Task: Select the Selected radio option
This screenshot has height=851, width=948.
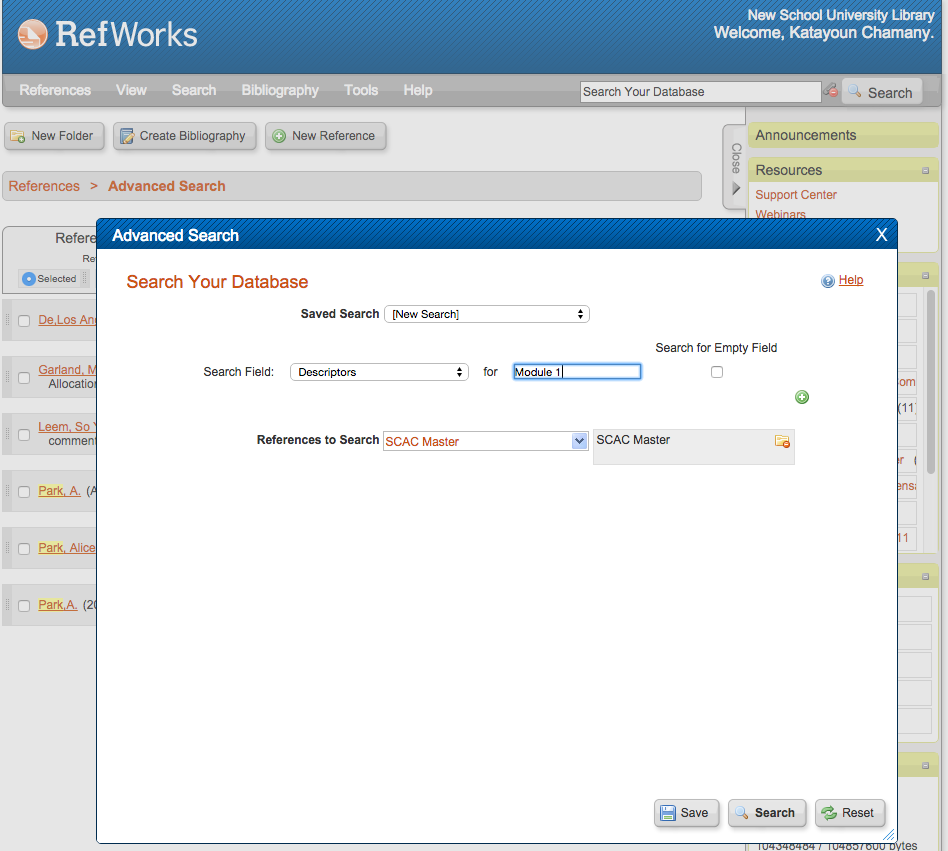Action: [x=28, y=279]
